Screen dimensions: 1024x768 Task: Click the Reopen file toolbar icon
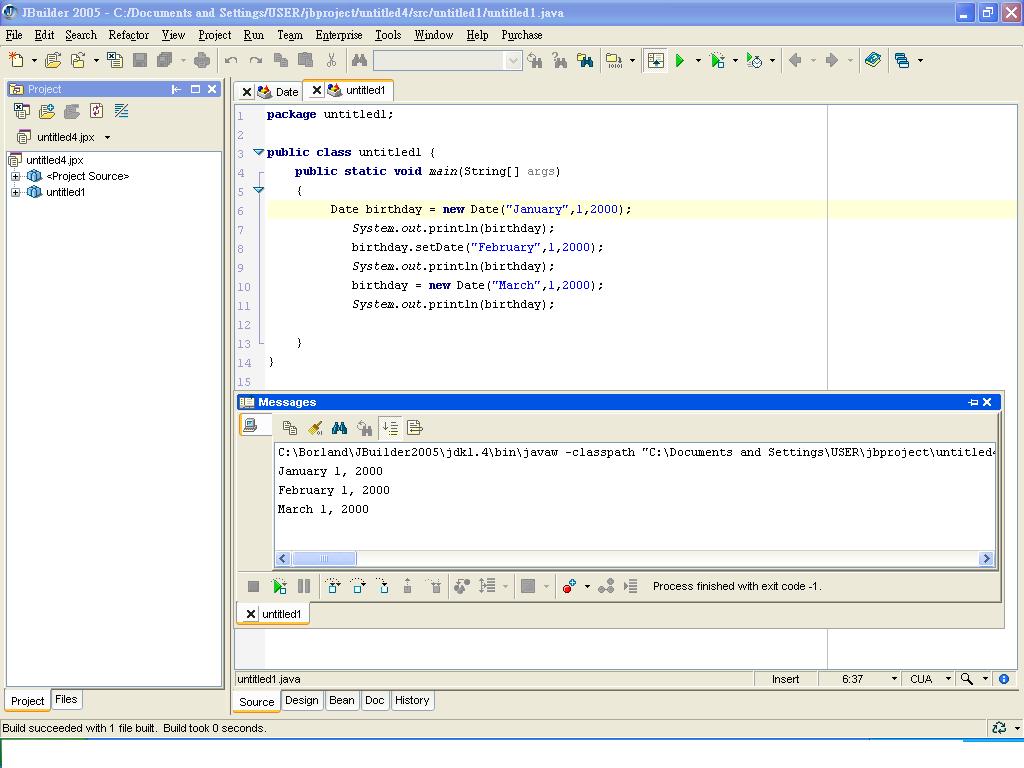78,60
